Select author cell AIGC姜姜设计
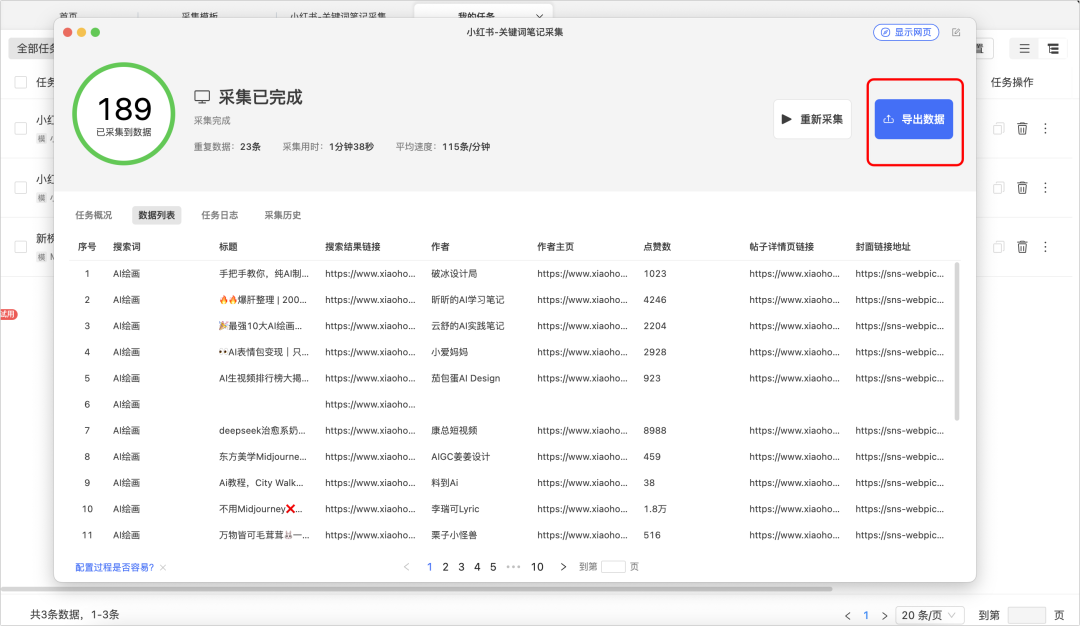The image size is (1080, 626). [x=460, y=457]
